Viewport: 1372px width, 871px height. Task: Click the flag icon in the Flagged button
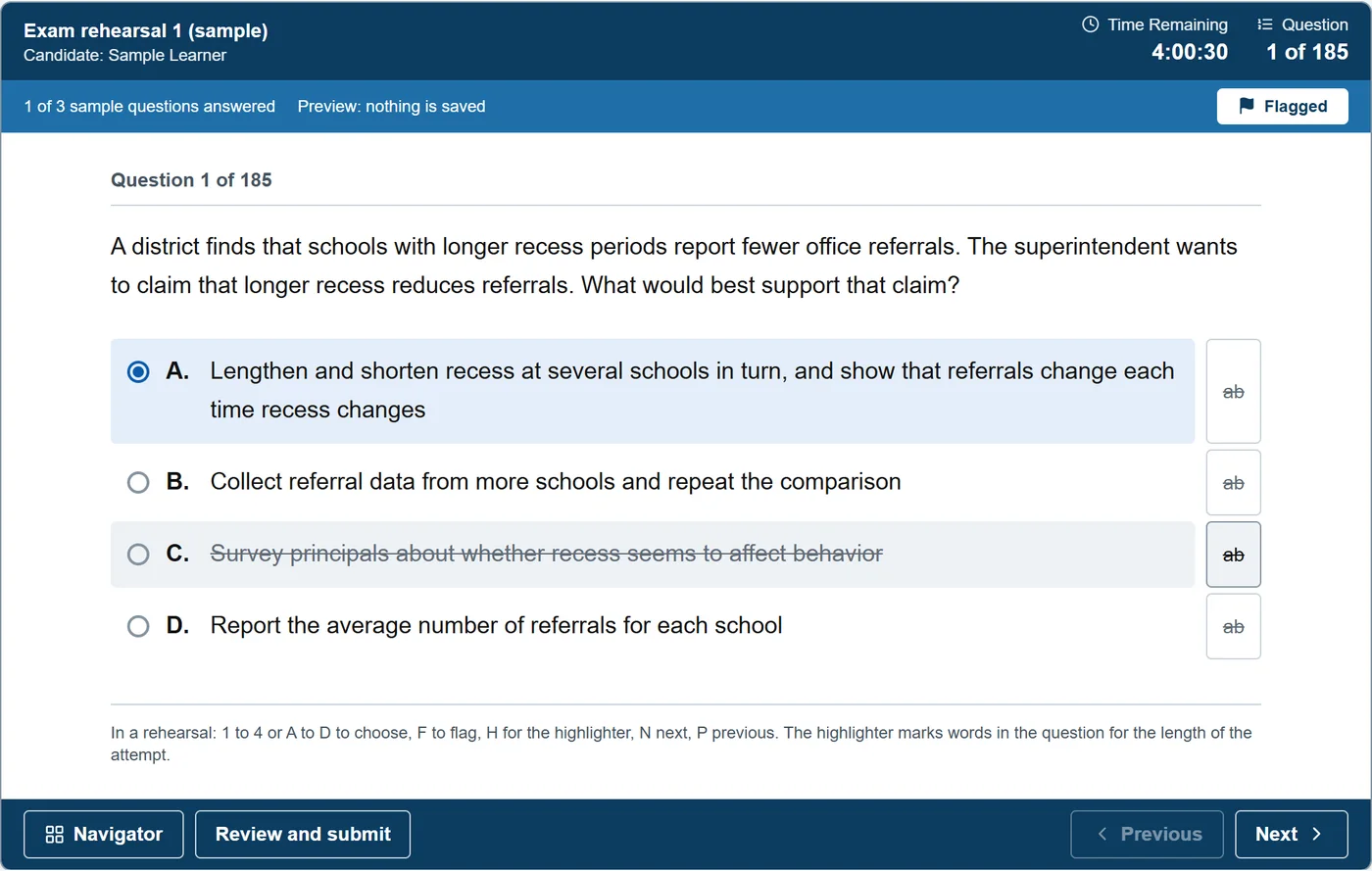coord(1247,106)
